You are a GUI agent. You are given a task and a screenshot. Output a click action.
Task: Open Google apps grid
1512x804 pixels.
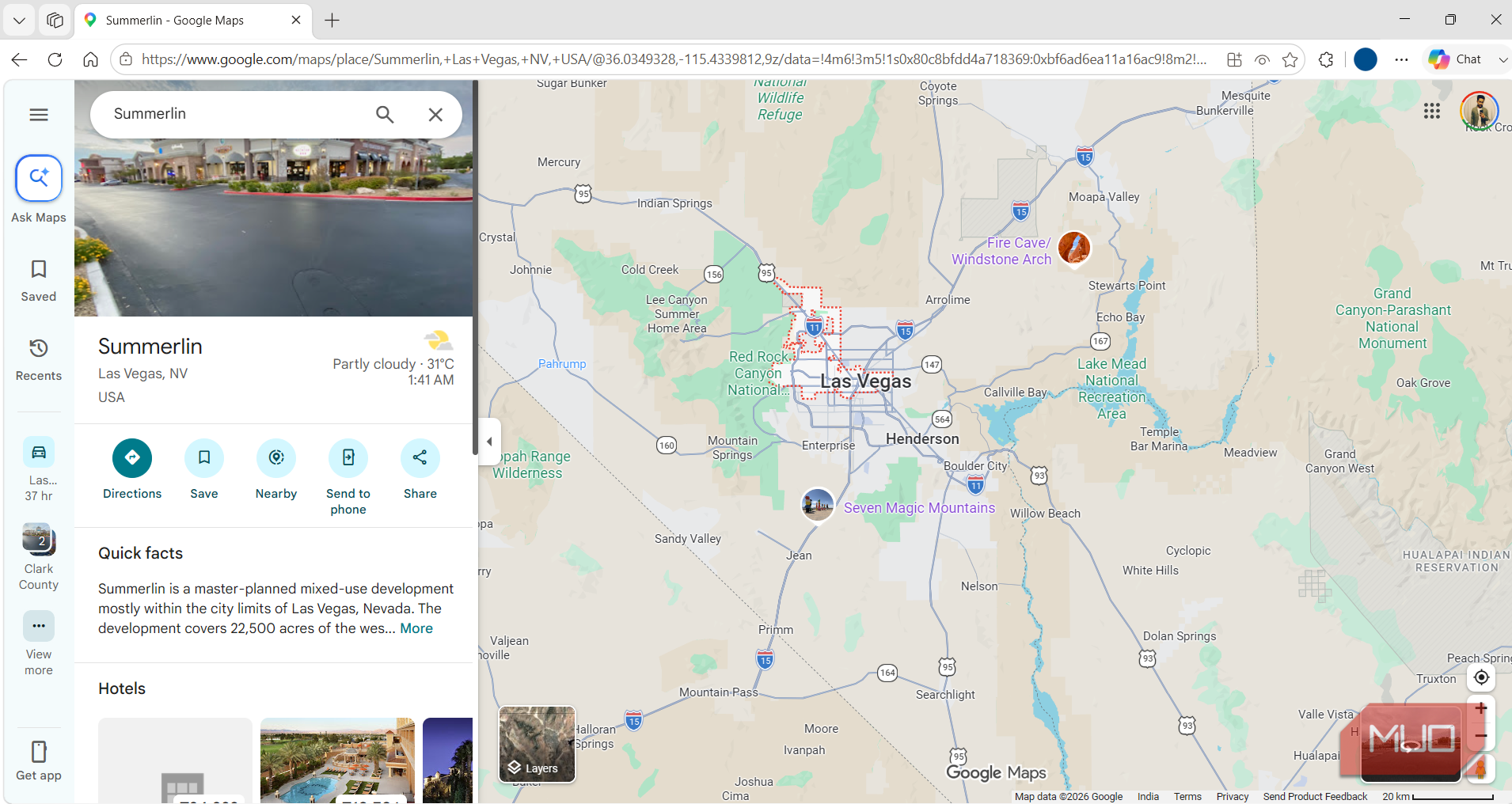(x=1432, y=112)
